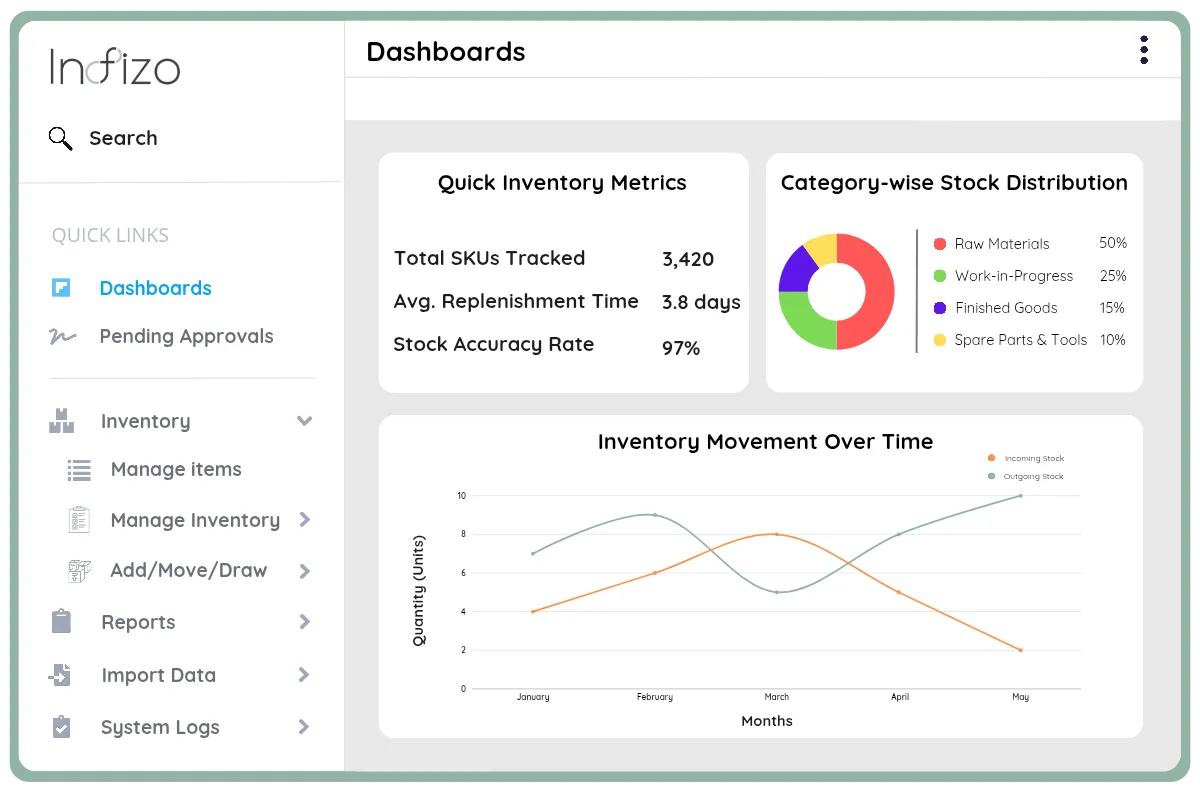Viewport: 1200px width, 788px height.
Task: Open System Logs via its shield icon
Action: (62, 727)
